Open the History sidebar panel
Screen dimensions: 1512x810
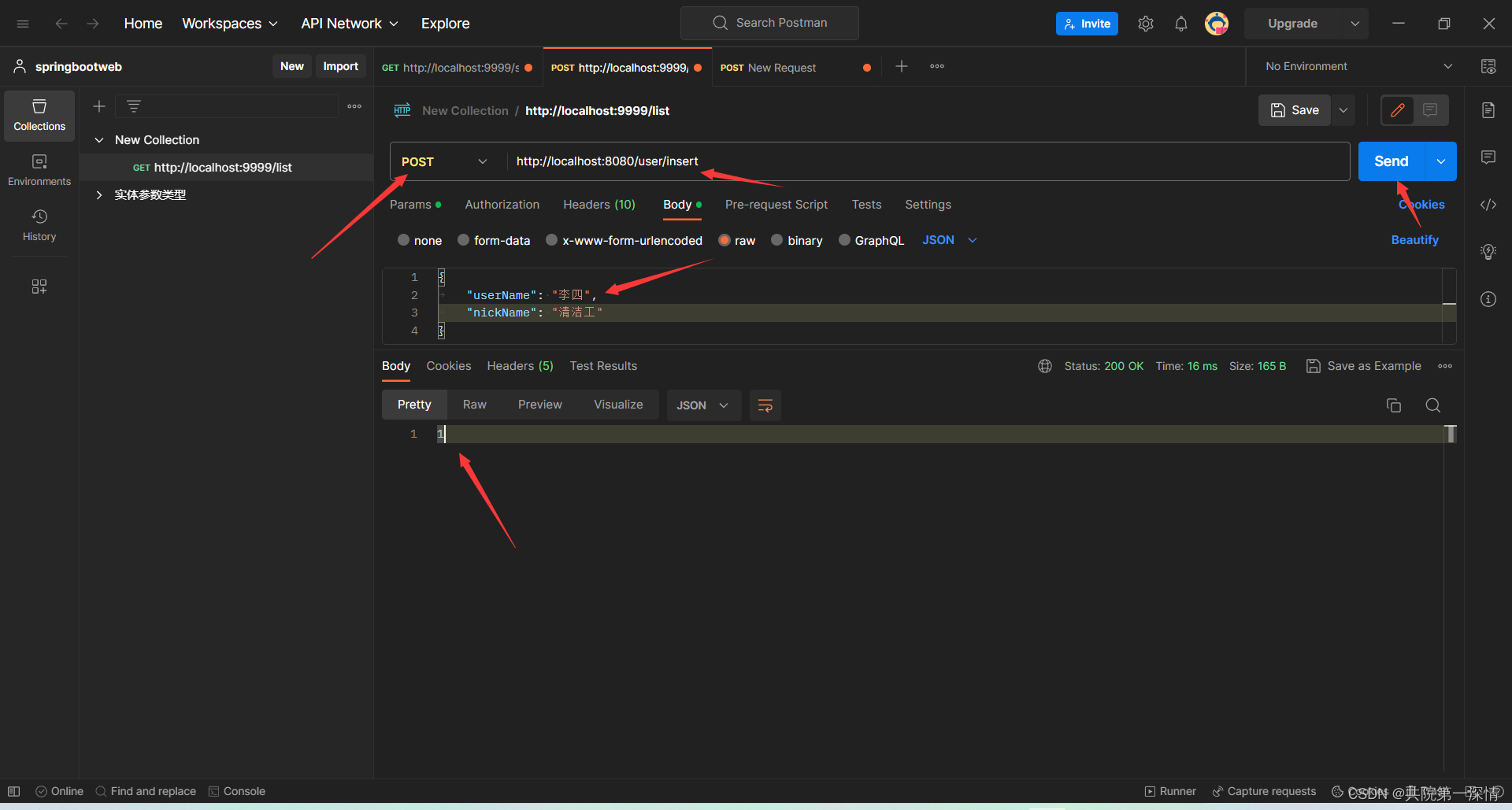(39, 226)
